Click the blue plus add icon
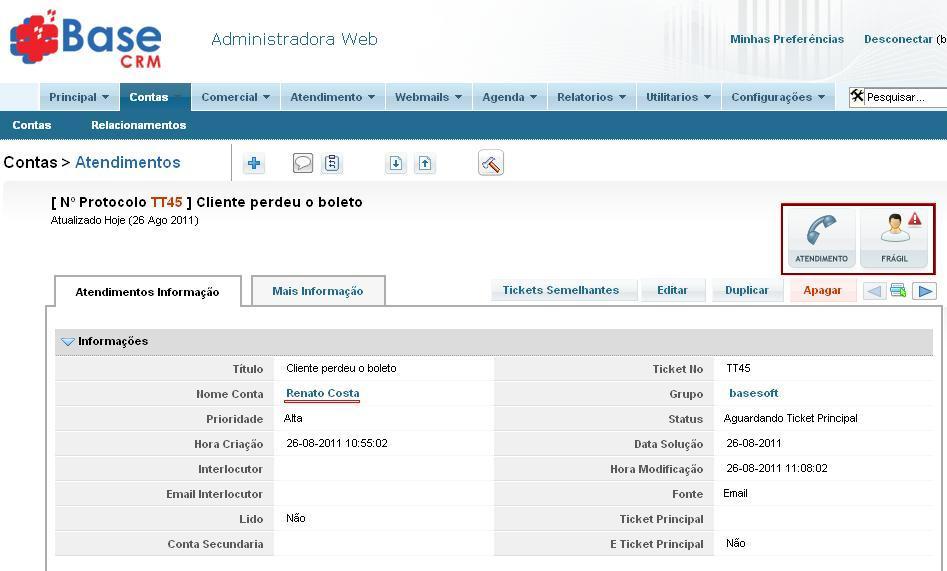Screen dimensions: 947x571 point(254,164)
